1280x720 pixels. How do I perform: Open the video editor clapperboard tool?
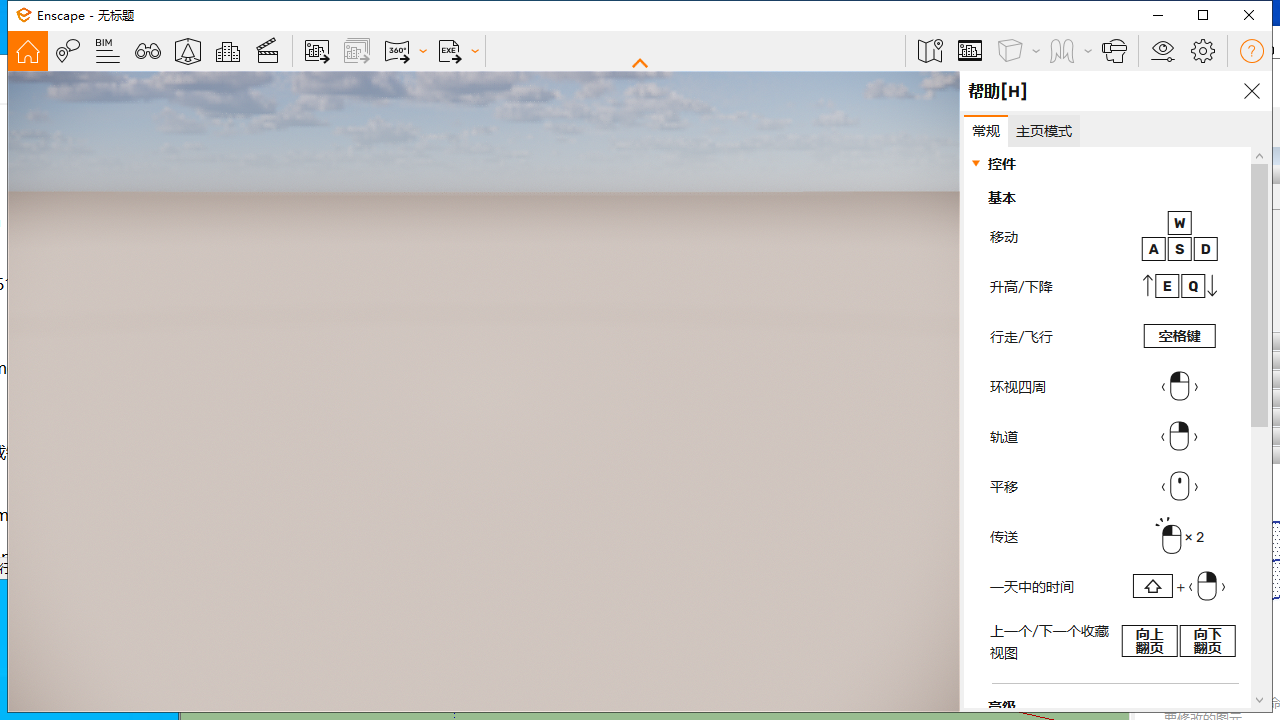click(x=267, y=51)
